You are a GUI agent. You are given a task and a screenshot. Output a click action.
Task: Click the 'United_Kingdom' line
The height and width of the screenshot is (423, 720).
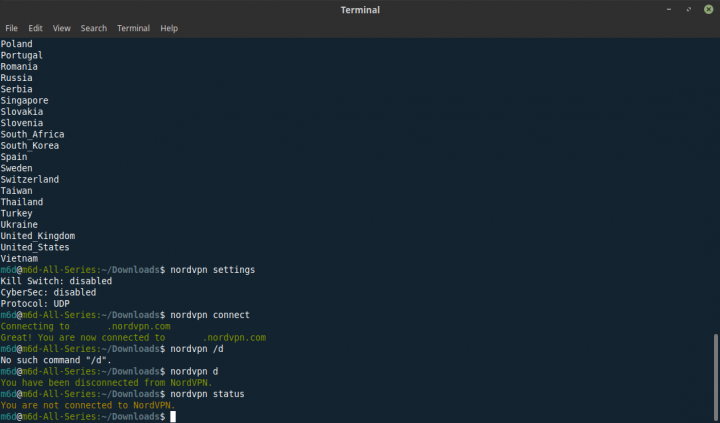click(38, 236)
